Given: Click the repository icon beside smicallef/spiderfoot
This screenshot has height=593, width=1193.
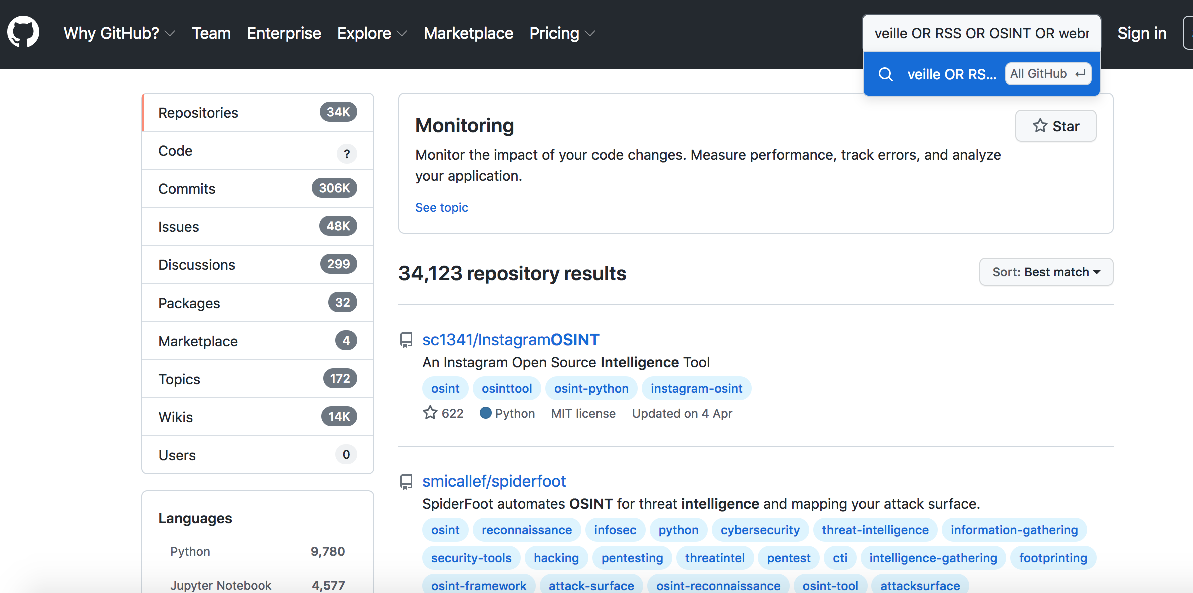Looking at the screenshot, I should 406,482.
